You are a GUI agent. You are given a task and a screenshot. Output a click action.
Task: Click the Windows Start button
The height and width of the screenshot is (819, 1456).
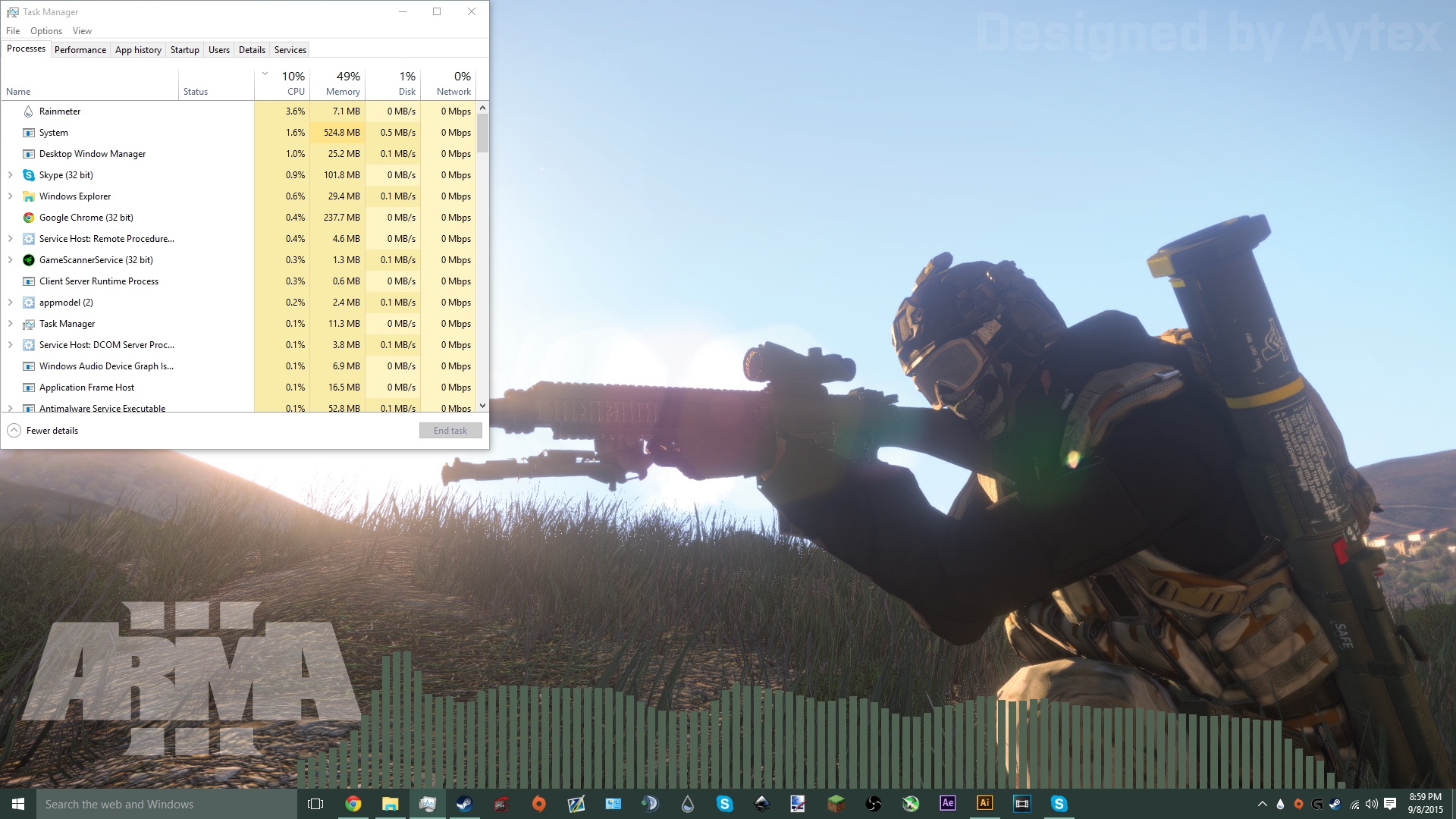tap(18, 804)
